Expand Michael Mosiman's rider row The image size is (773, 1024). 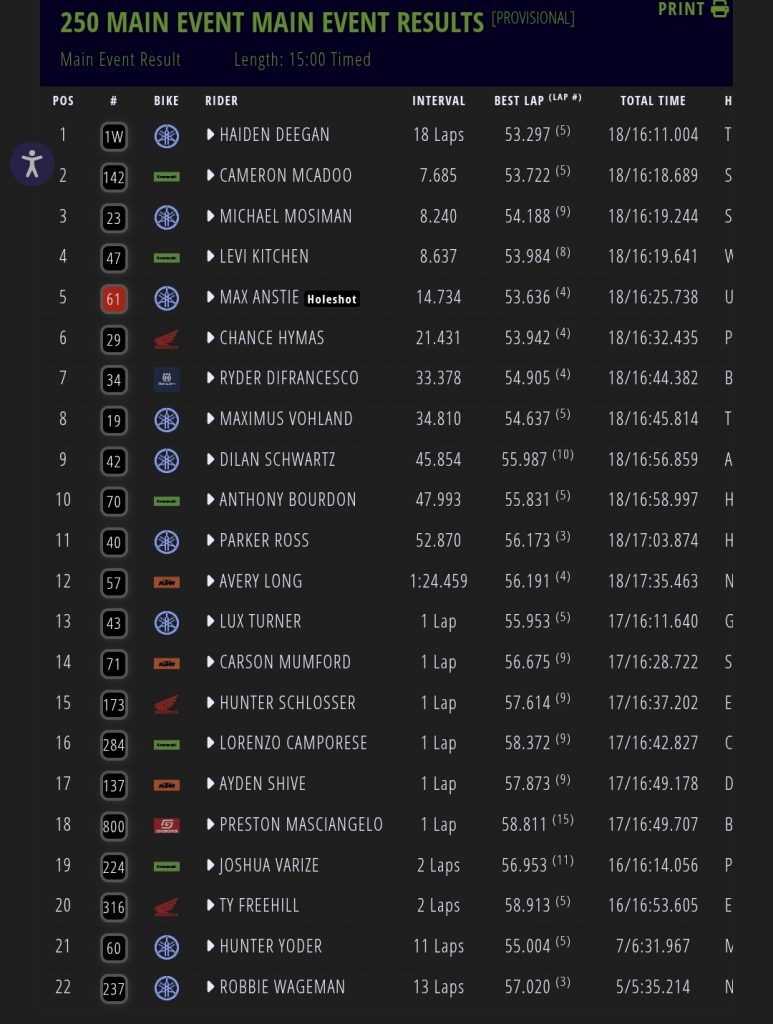211,216
